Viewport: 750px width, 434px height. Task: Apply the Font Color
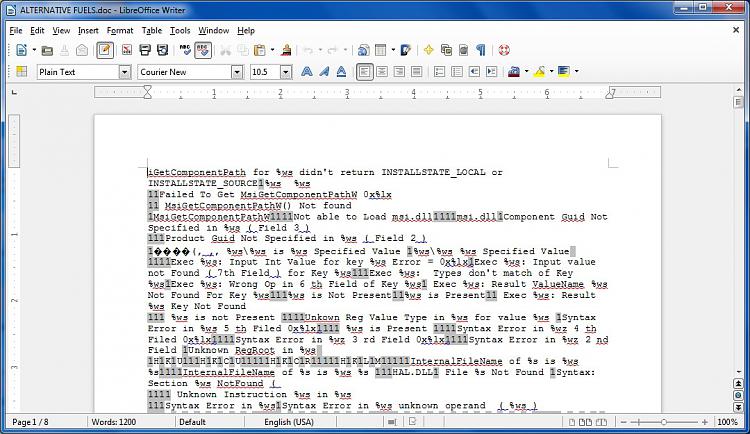point(514,72)
